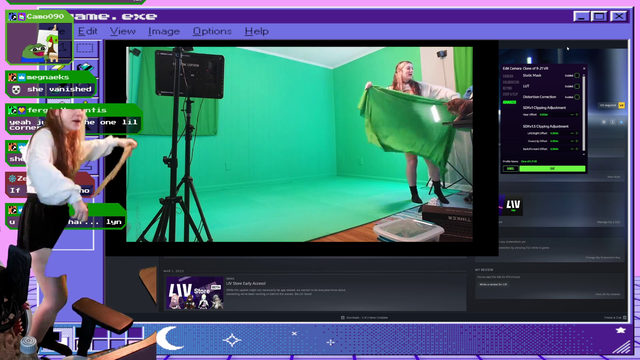The image size is (640, 360).
Task: Toggle Distortion Correction enabled switch
Action: tap(577, 97)
